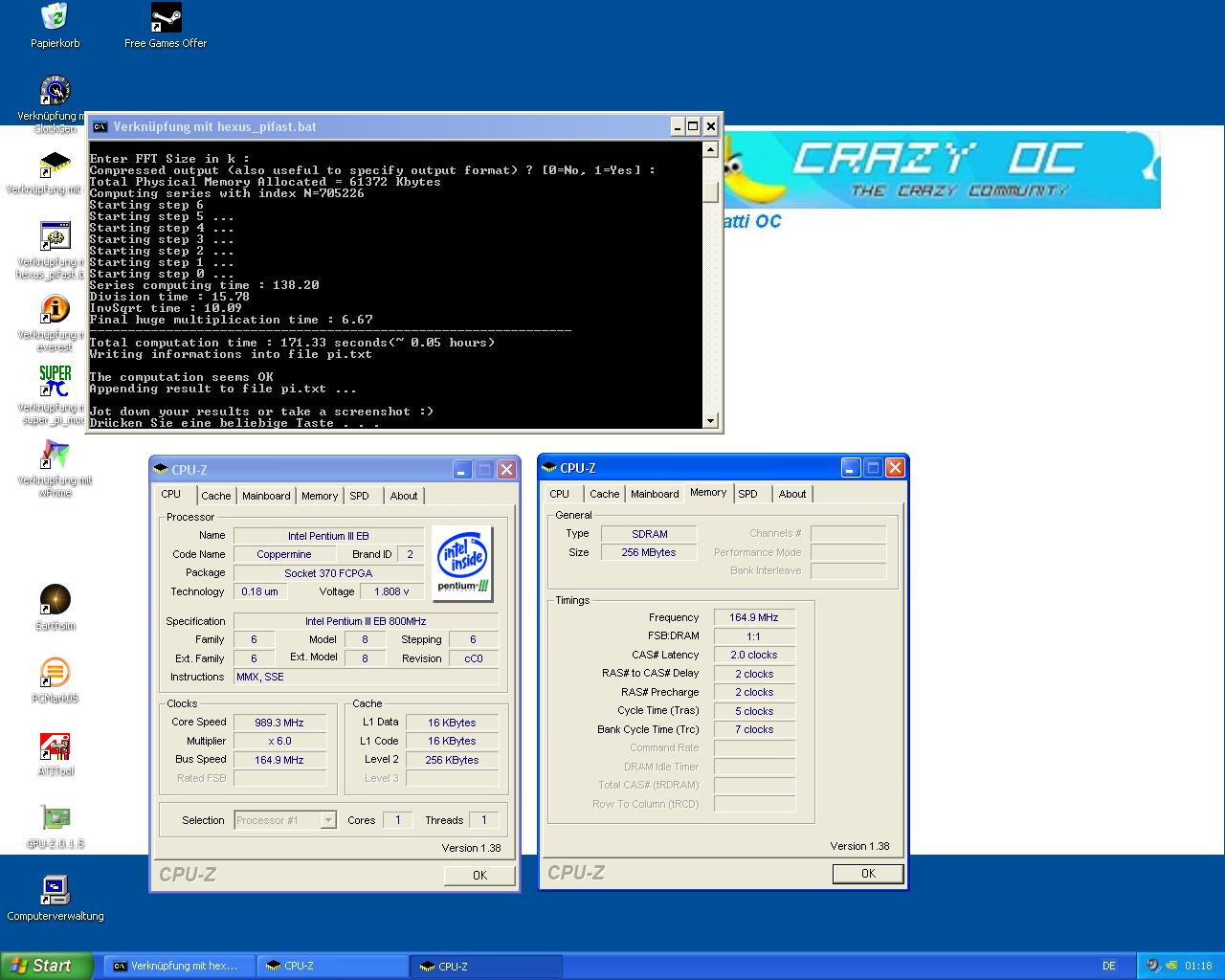Click the Level 2 cache 256 KBytes field

tap(452, 760)
